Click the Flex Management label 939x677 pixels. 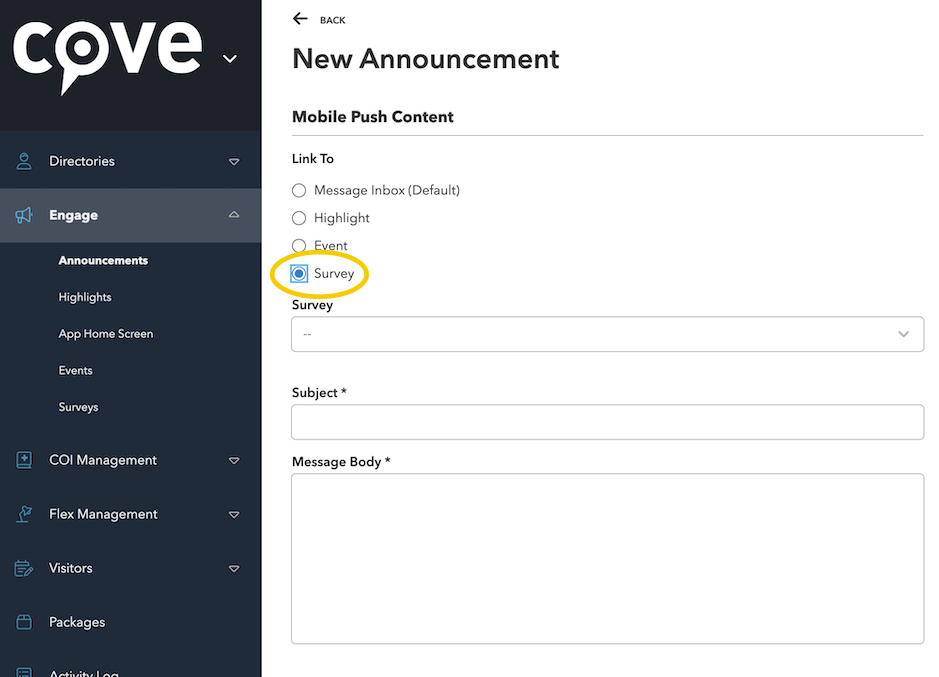[104, 514]
